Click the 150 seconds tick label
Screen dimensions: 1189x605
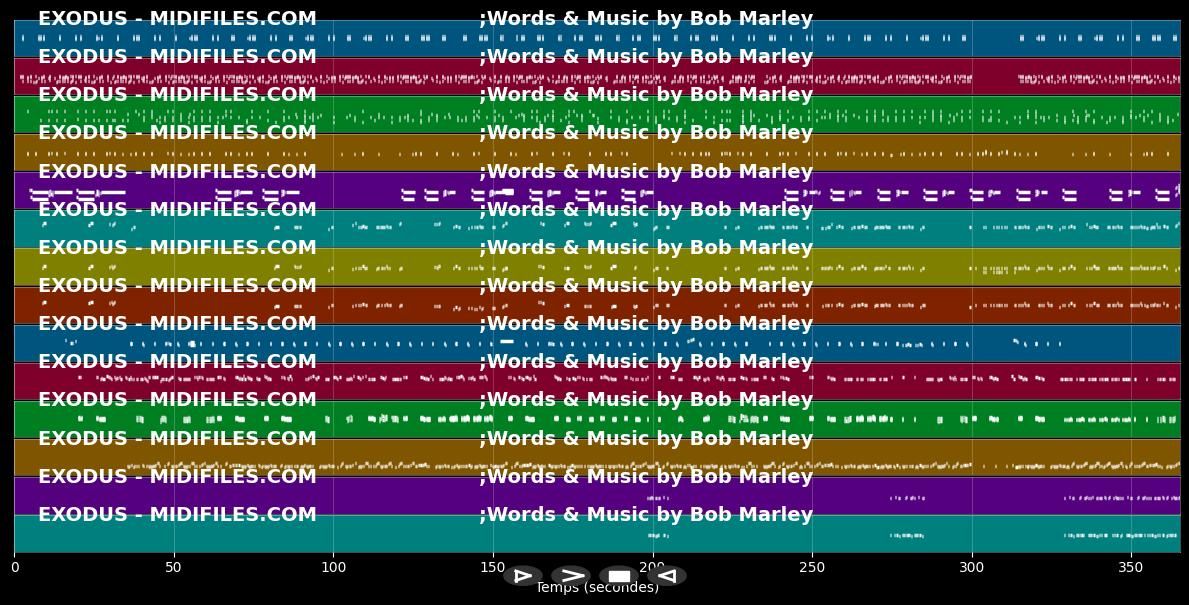pyautogui.click(x=493, y=567)
